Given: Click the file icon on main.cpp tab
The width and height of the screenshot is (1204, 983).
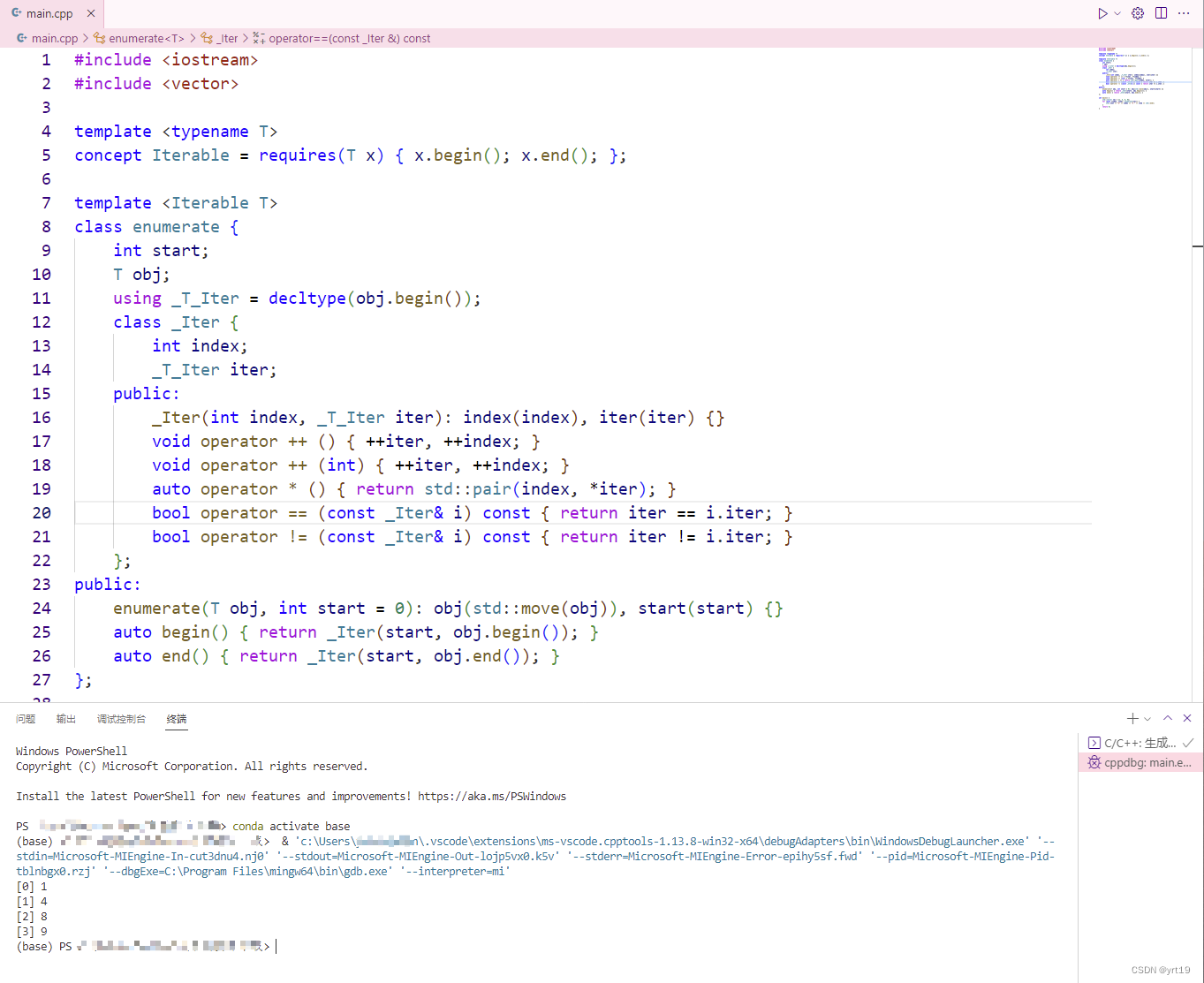Looking at the screenshot, I should [17, 13].
